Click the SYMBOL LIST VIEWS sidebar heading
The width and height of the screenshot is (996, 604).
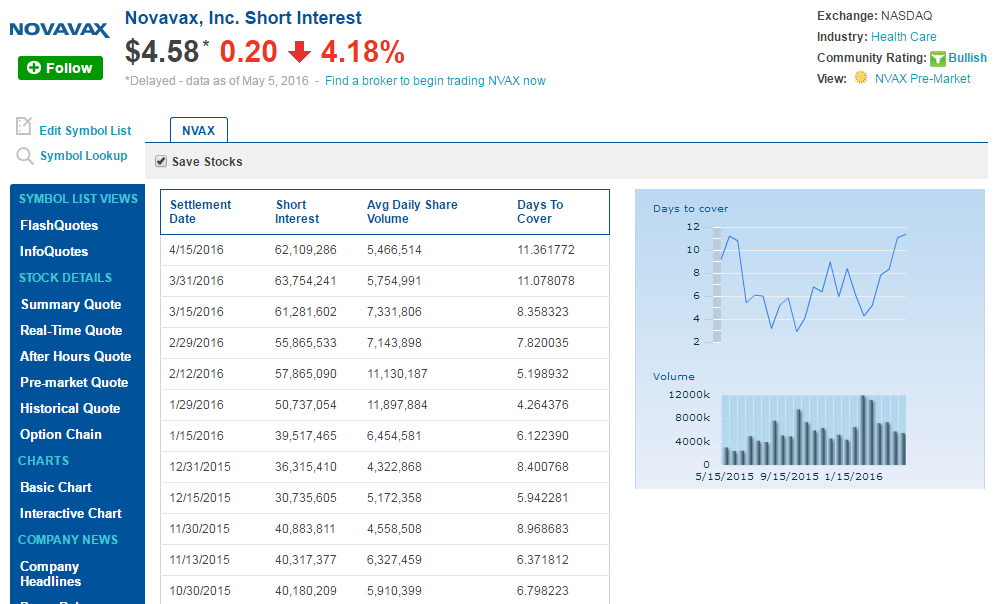point(78,199)
